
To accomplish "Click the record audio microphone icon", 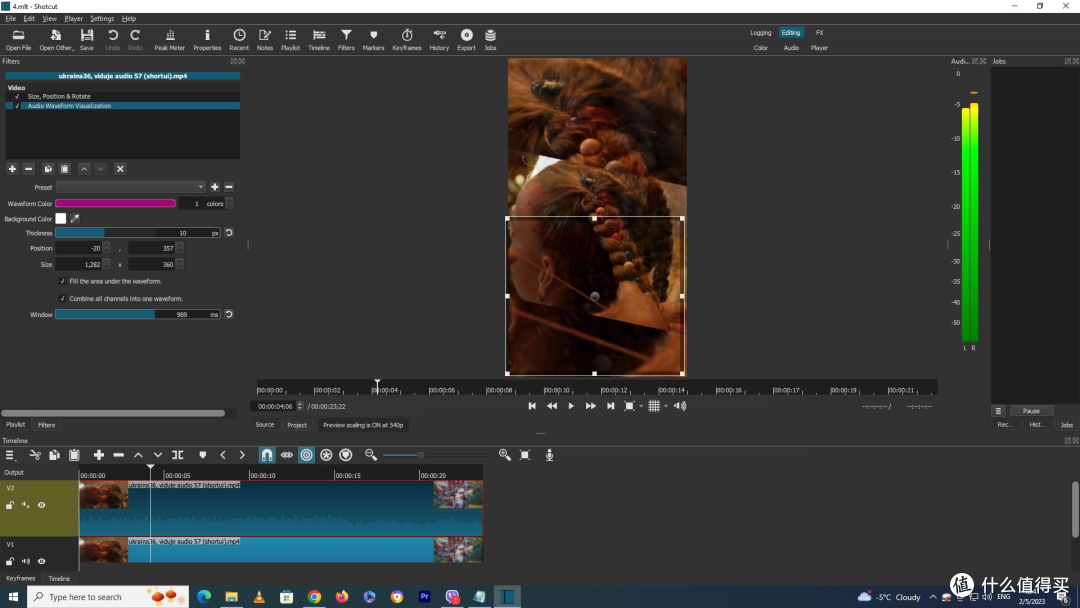I will (549, 455).
